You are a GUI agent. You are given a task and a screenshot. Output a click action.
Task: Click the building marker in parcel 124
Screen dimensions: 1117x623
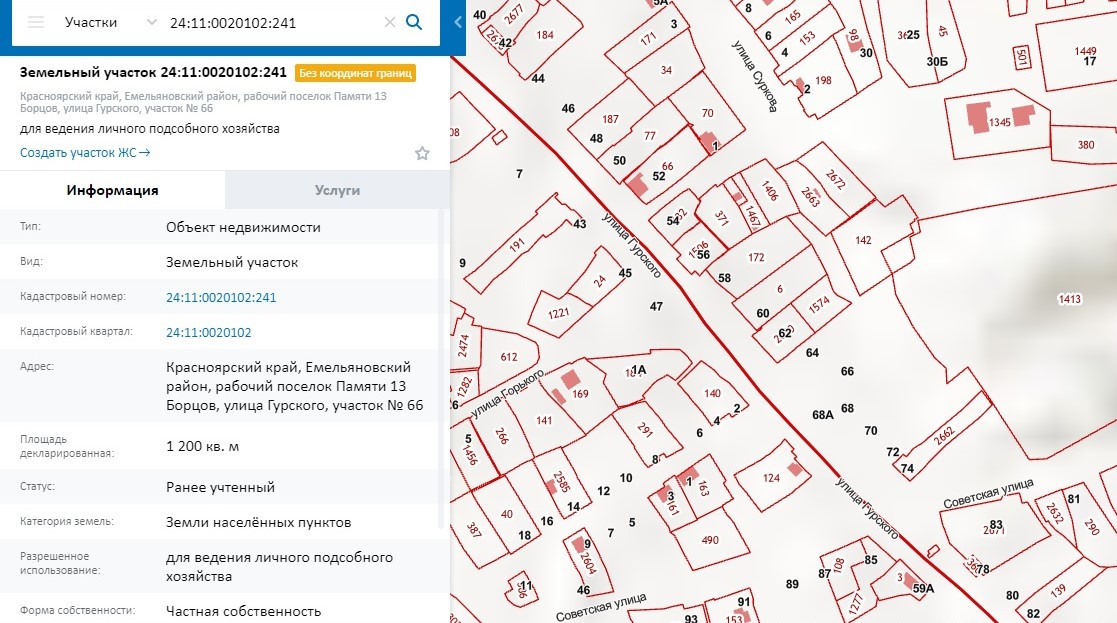coord(795,468)
